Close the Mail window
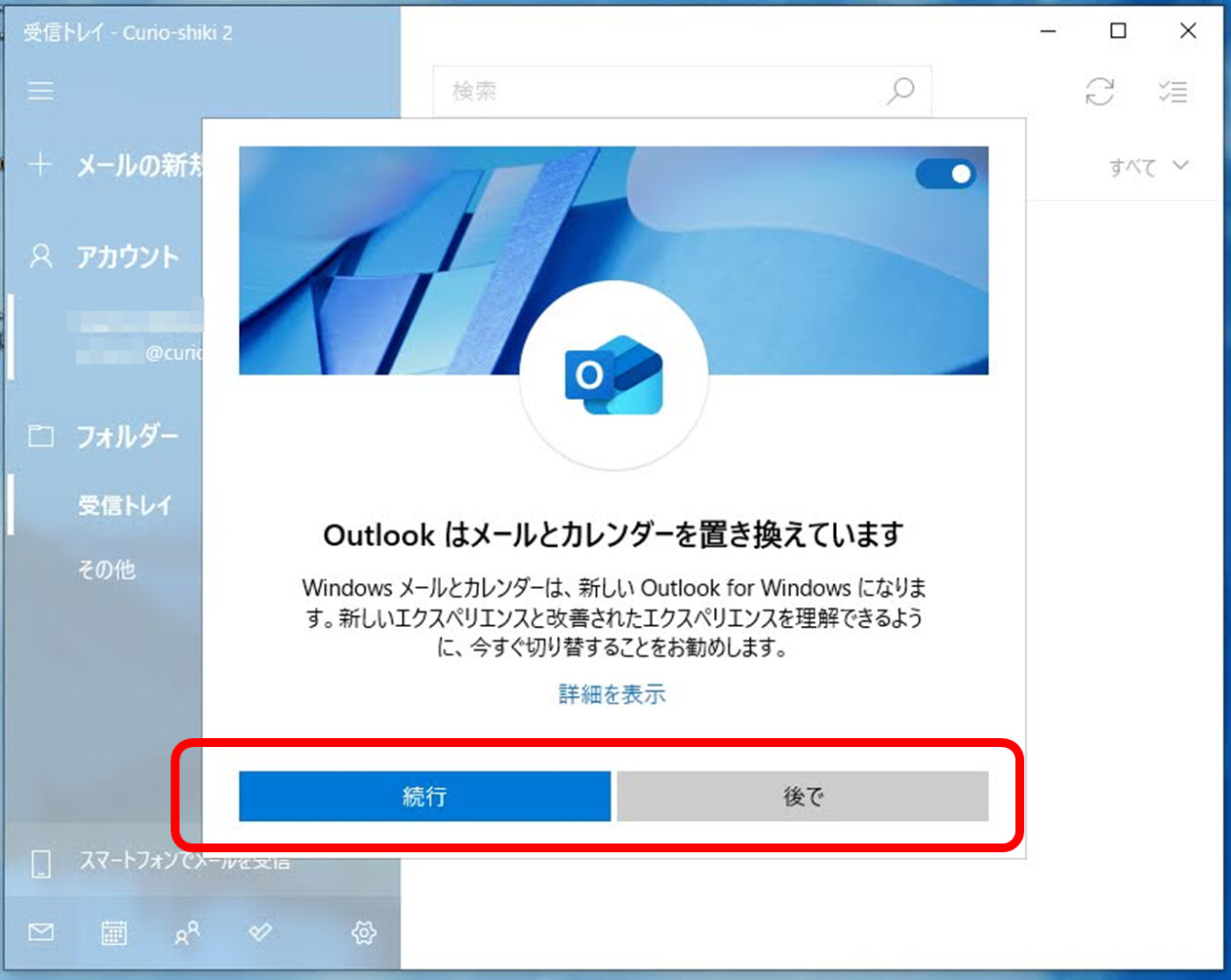 (x=1188, y=31)
